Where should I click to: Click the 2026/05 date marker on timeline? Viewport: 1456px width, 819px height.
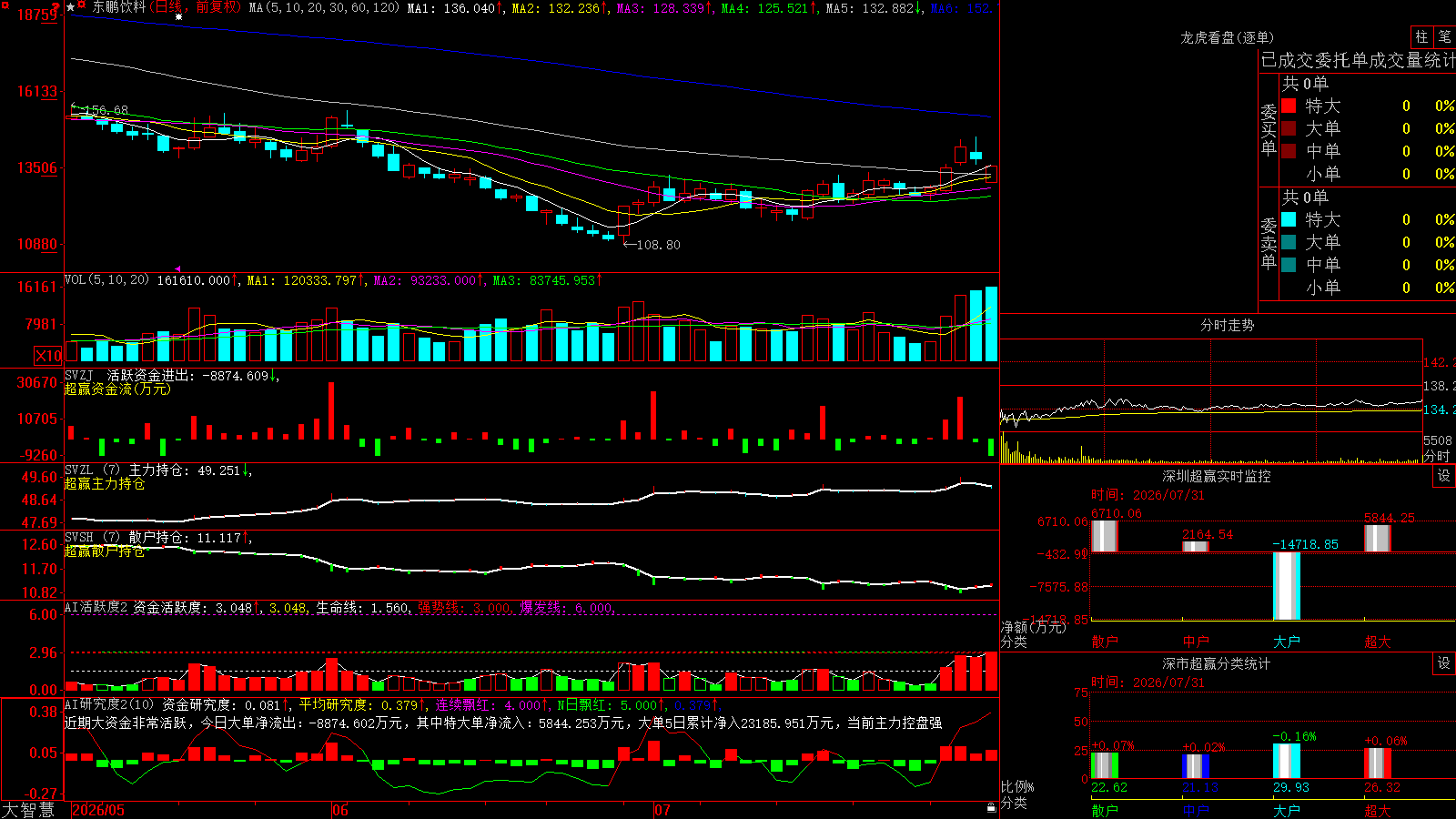coord(98,810)
